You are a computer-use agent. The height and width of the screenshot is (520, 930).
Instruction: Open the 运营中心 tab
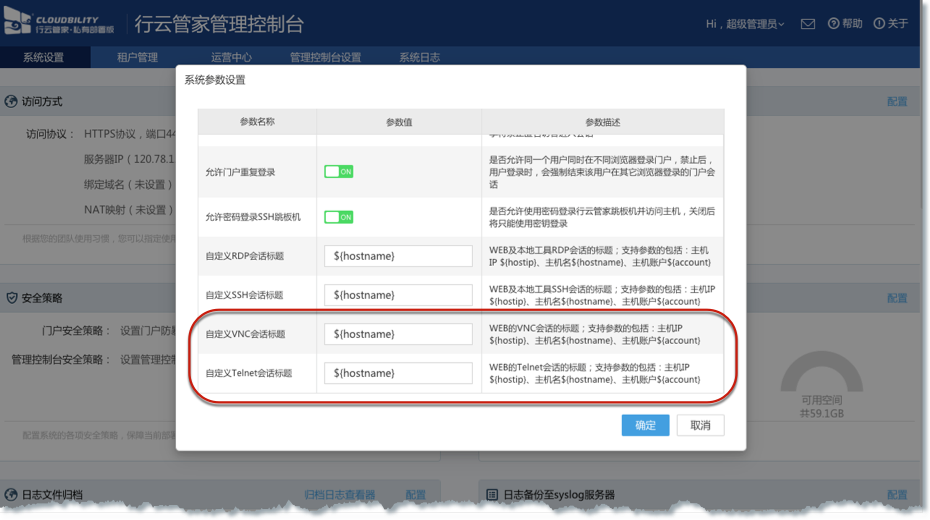(x=231, y=57)
